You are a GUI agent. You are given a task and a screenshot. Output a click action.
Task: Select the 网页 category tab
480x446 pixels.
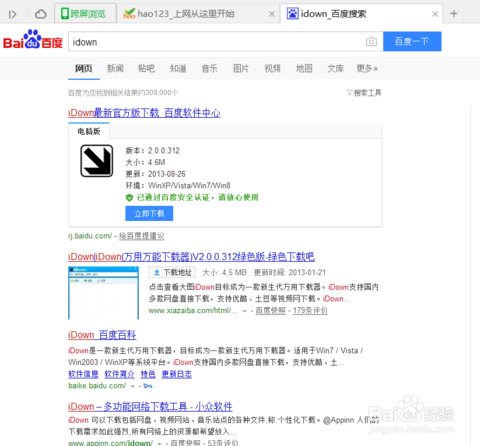[x=84, y=69]
